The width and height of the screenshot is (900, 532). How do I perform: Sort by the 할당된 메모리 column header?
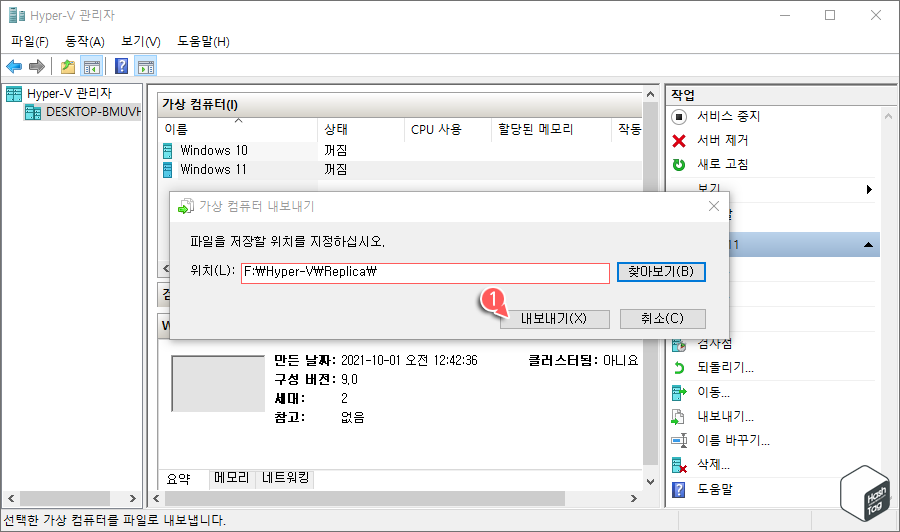click(552, 130)
